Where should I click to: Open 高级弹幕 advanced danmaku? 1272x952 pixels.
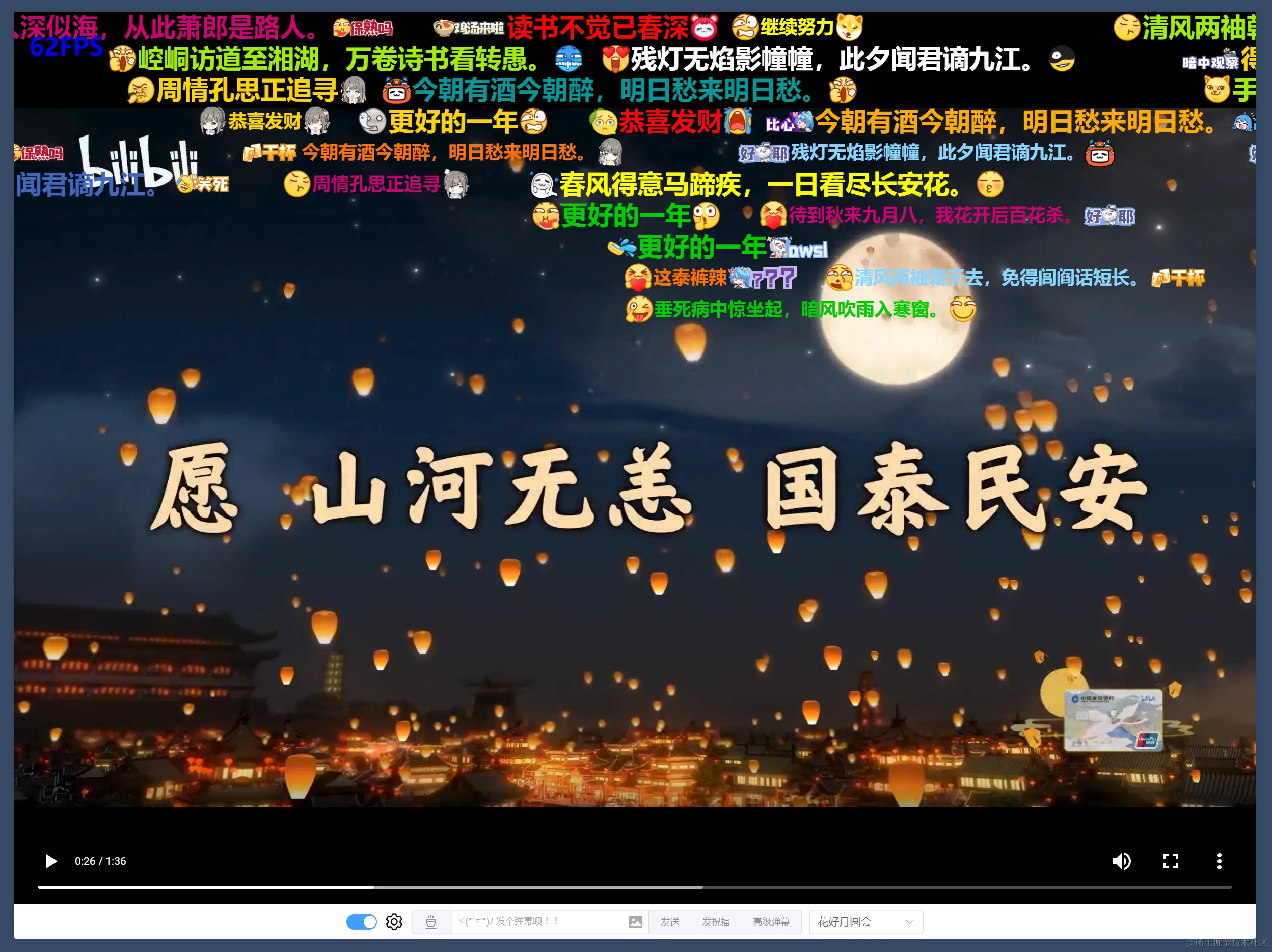click(x=771, y=922)
